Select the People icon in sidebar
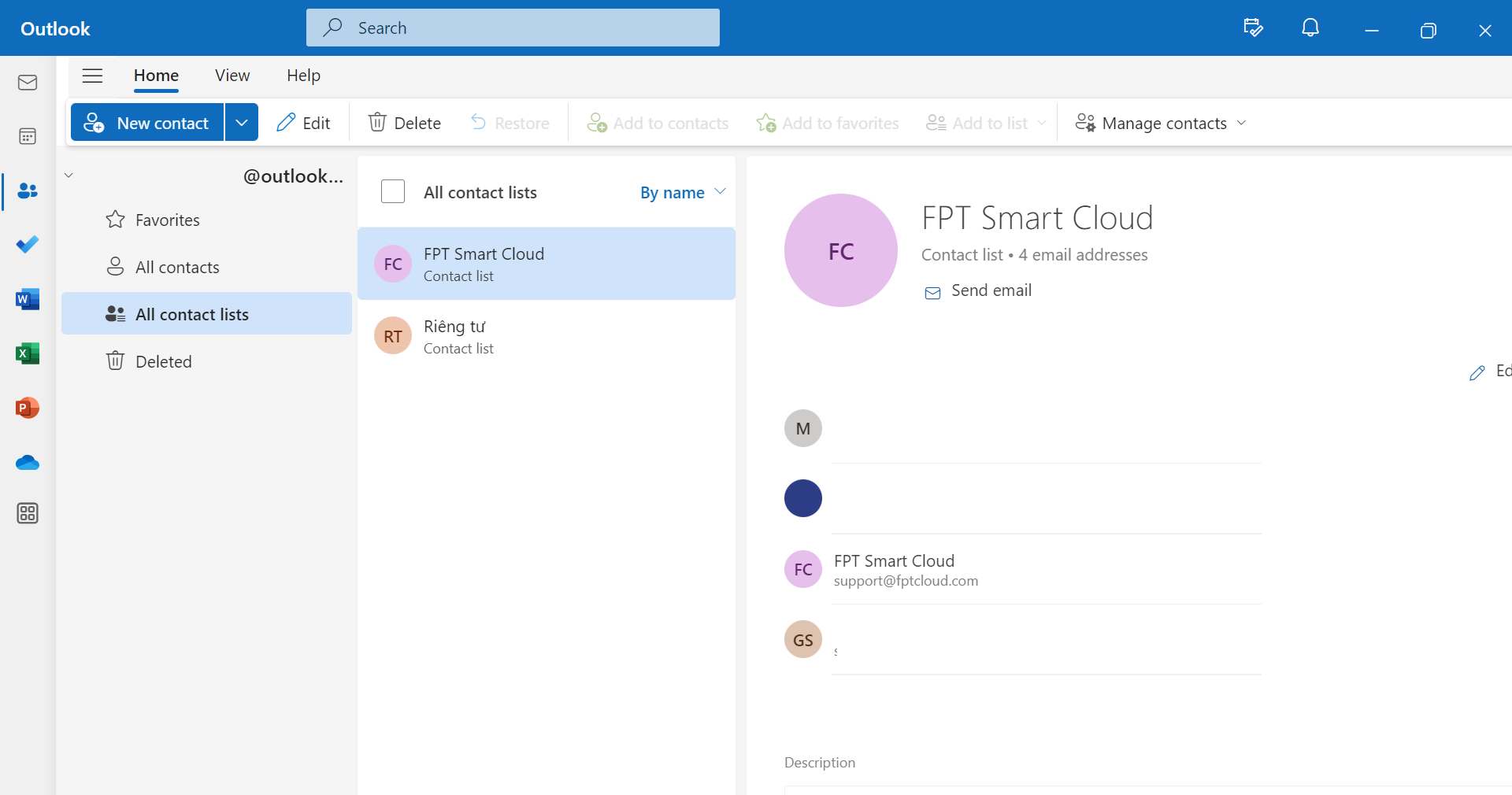 click(x=28, y=190)
